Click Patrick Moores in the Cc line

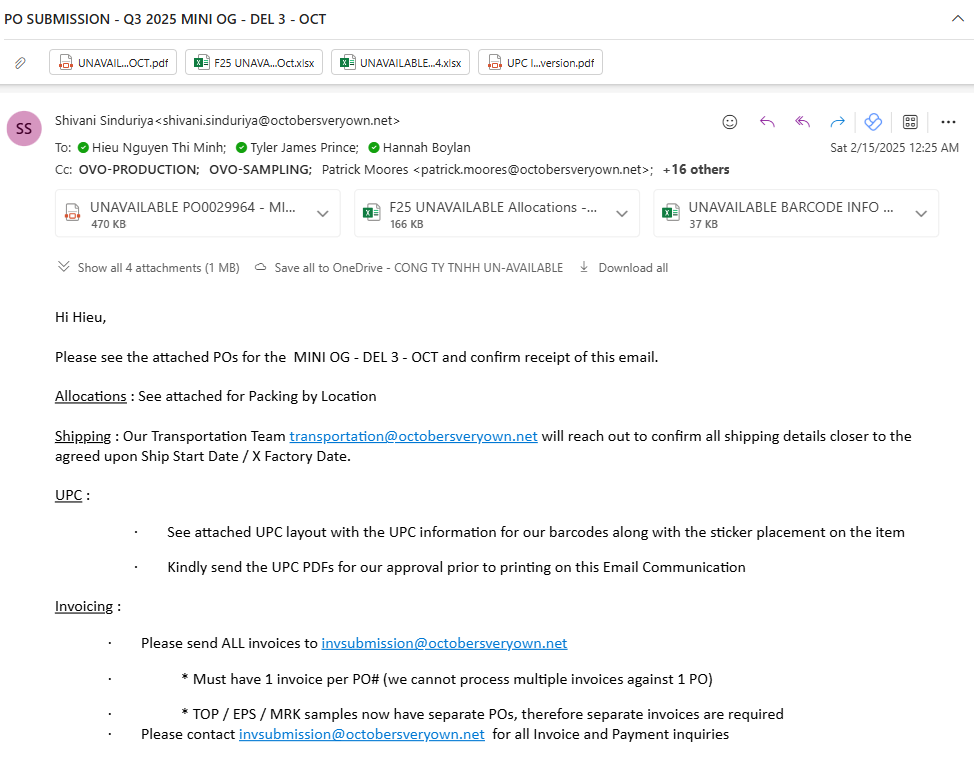pyautogui.click(x=487, y=170)
